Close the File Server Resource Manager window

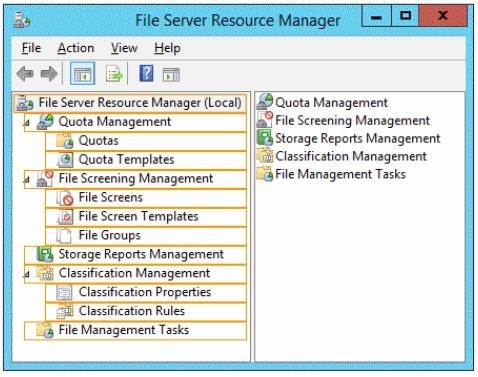coord(443,16)
